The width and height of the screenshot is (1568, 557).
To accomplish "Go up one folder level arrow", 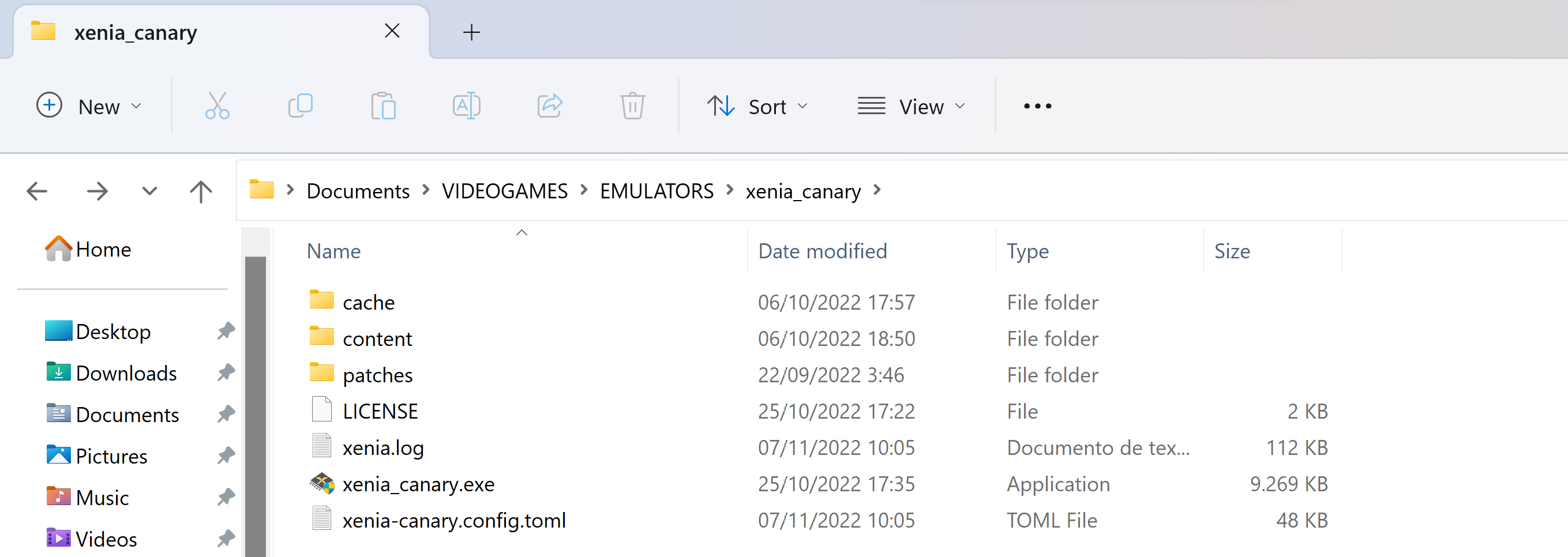I will [201, 191].
